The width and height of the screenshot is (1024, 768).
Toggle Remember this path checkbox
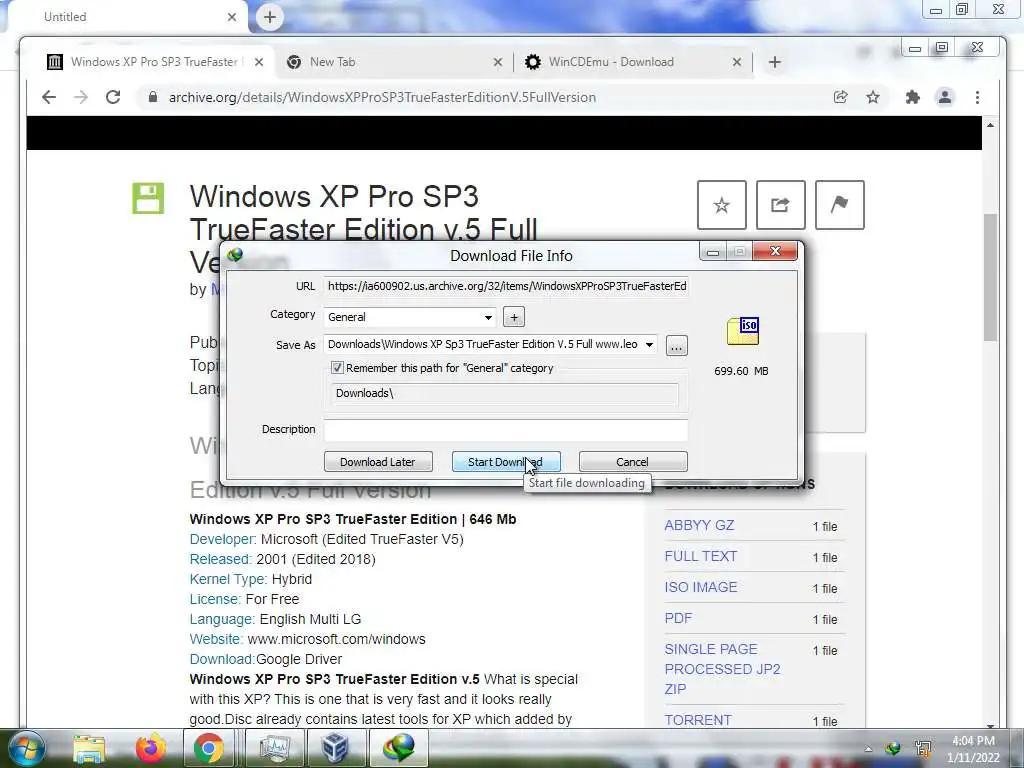coord(337,368)
